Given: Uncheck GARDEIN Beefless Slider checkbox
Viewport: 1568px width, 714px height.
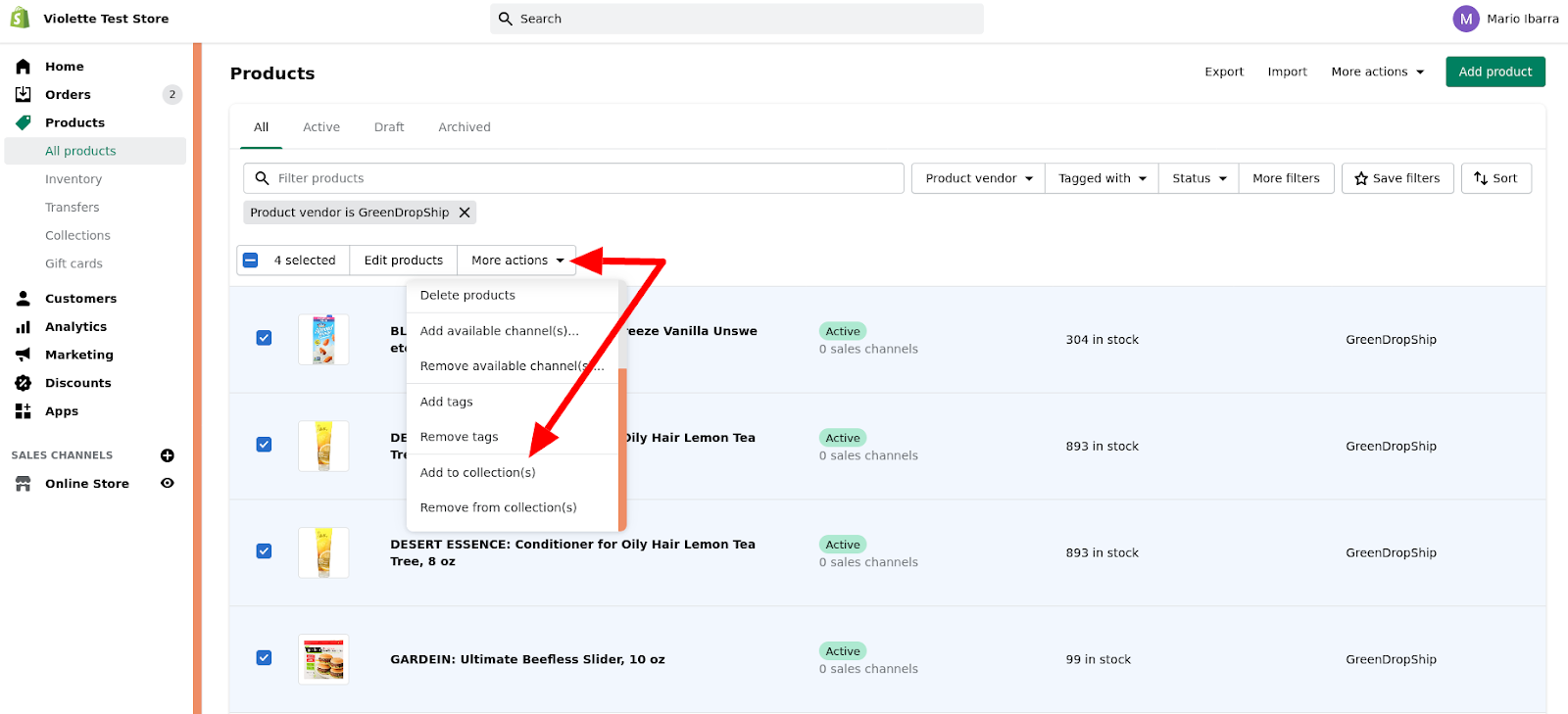Looking at the screenshot, I should [264, 658].
